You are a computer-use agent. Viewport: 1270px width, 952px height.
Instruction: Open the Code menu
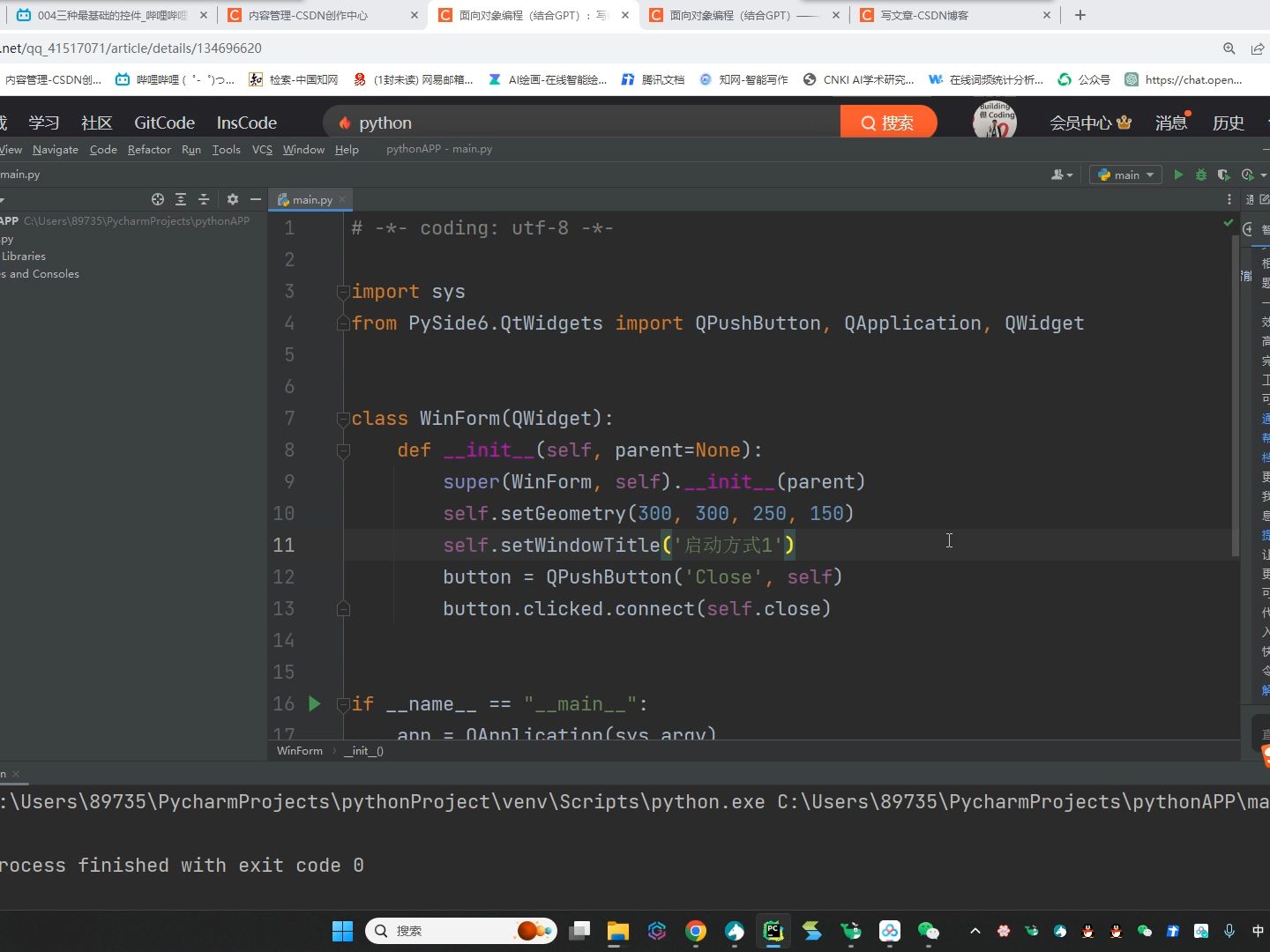click(x=103, y=150)
